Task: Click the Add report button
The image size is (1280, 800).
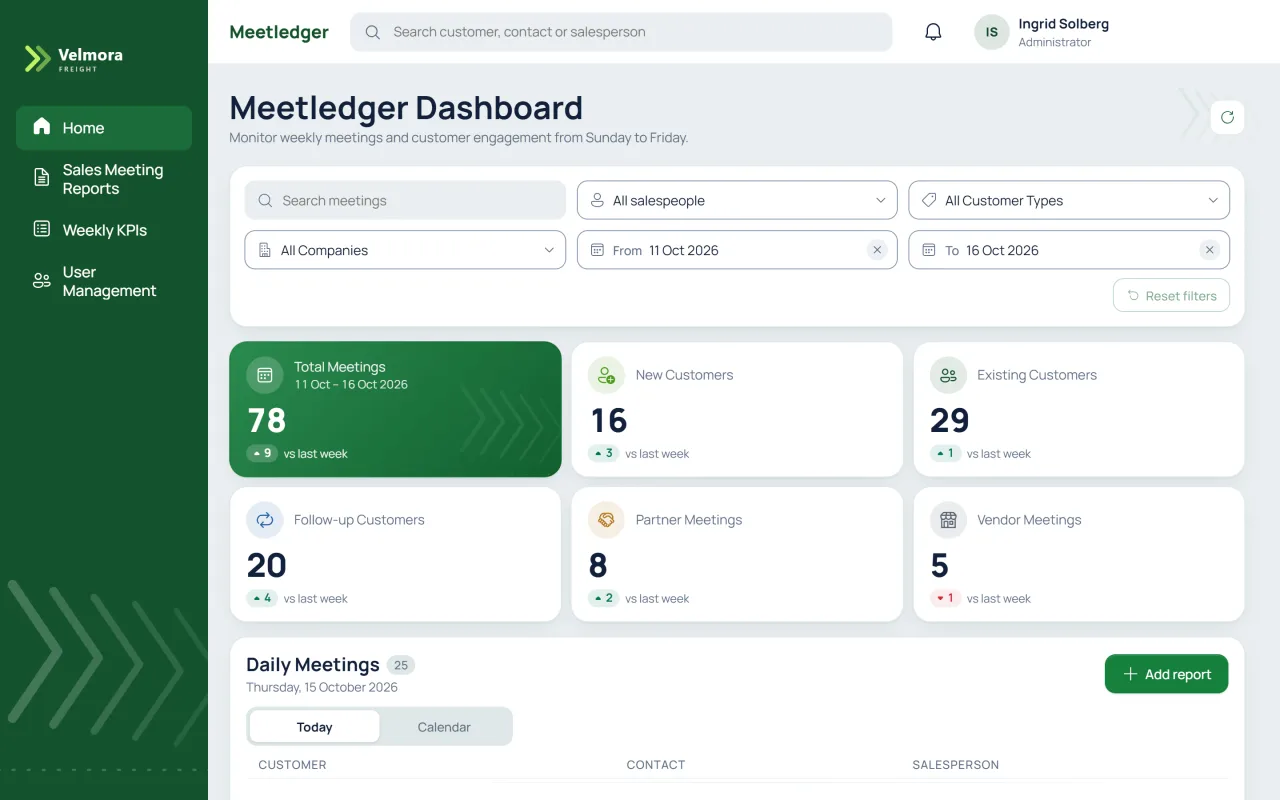Action: point(1166,674)
